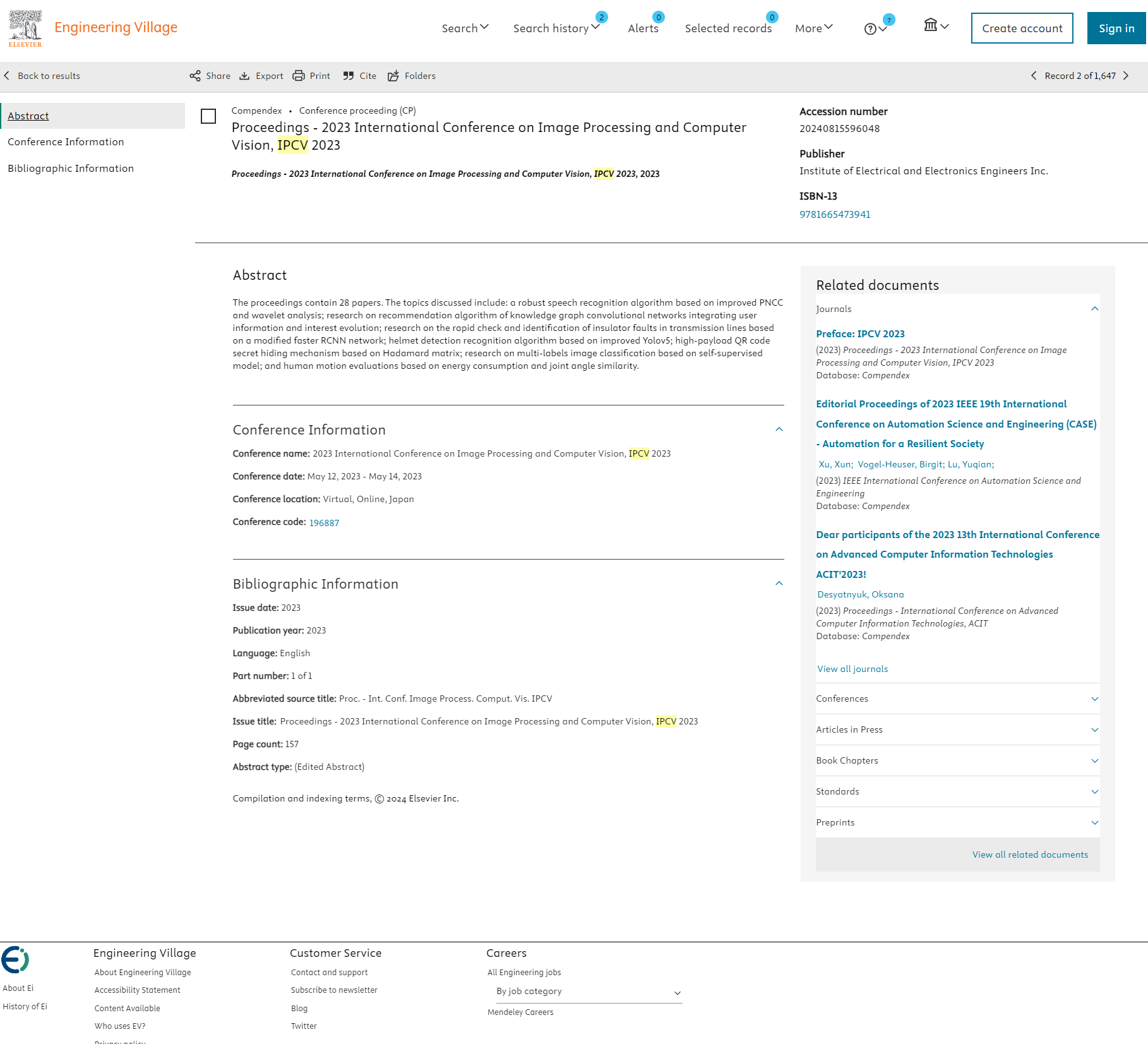Screen dimensions: 1148x1044
Task: Open the ISBN-13 9781665473941 link
Action: (835, 214)
